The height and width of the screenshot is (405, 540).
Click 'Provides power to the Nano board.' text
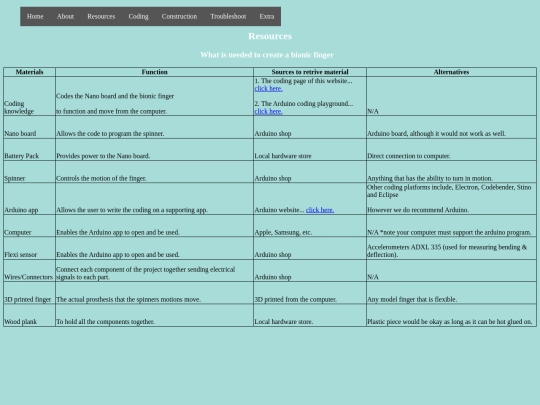(103, 156)
